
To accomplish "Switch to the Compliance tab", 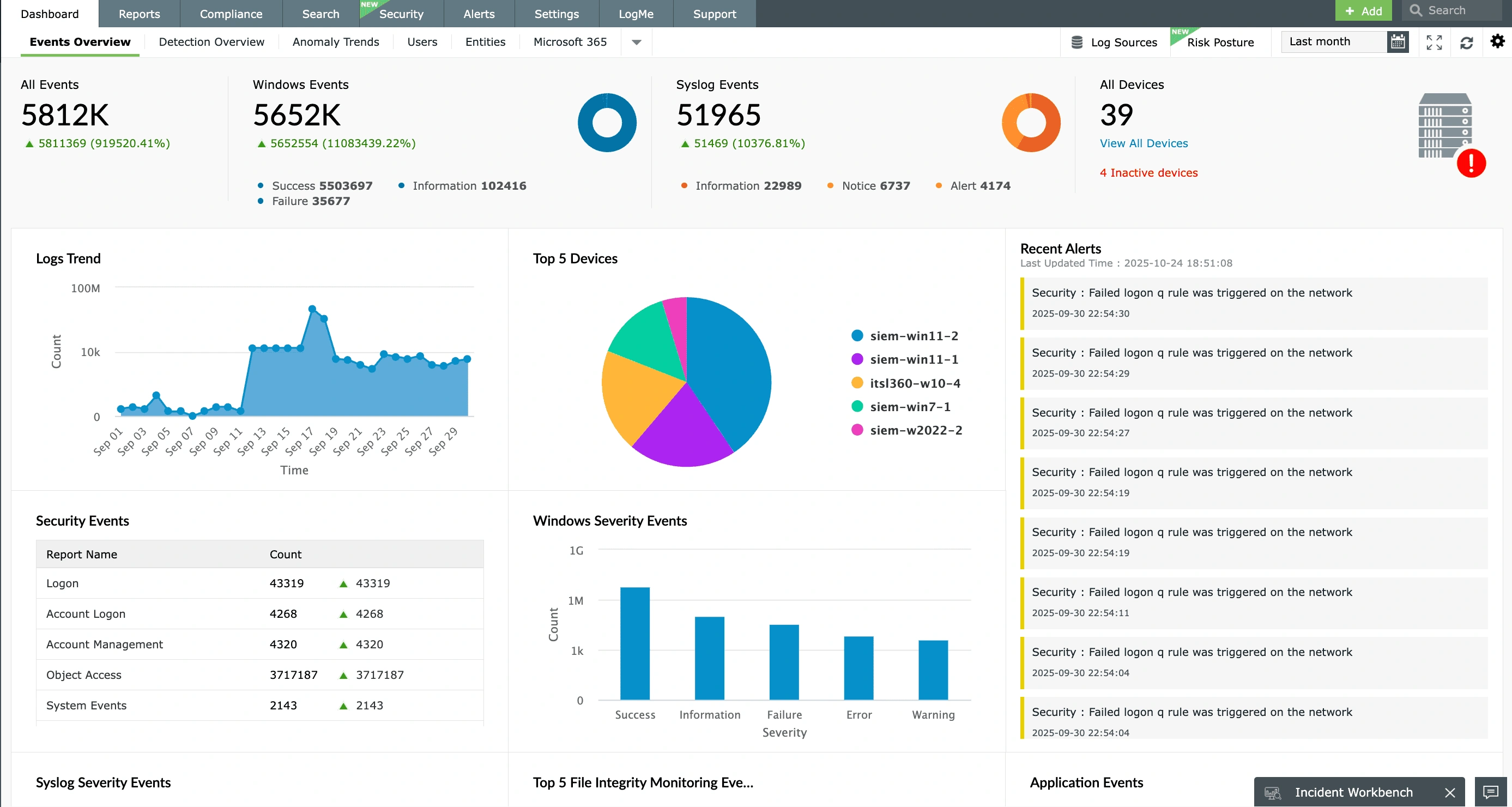I will click(x=231, y=14).
